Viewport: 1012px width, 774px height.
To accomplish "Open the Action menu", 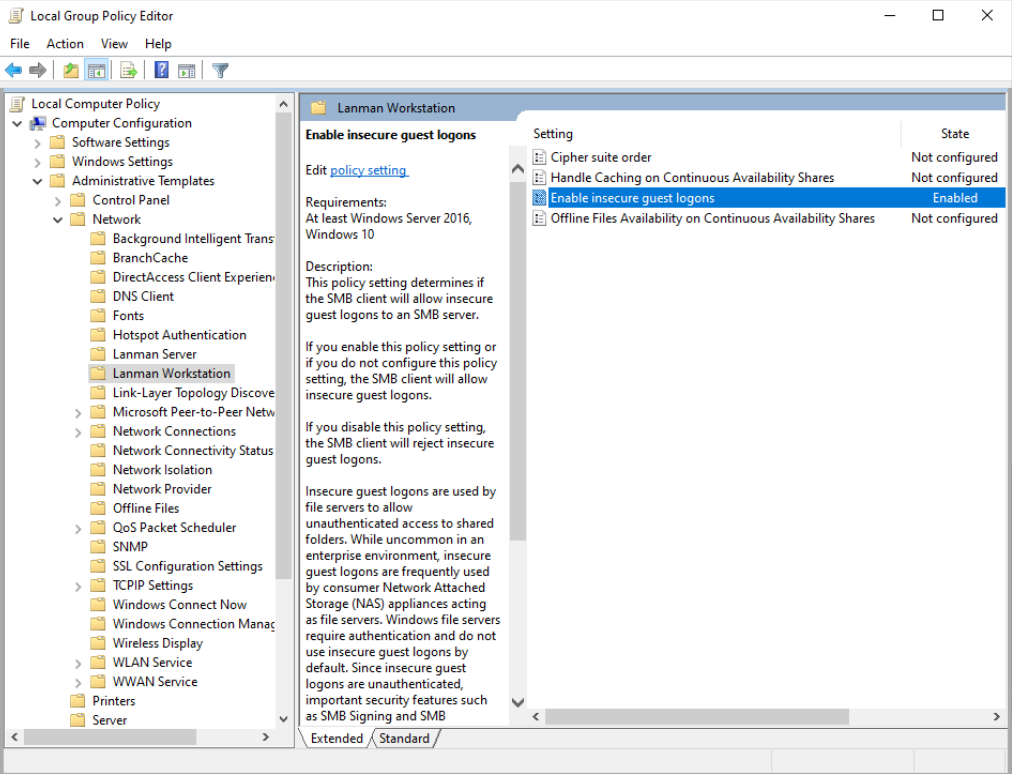I will click(65, 43).
